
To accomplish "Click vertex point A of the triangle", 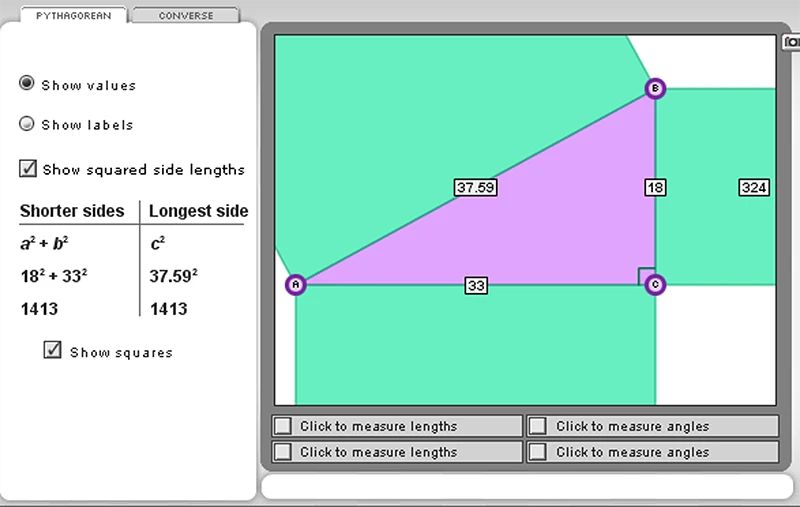I will (x=296, y=284).
